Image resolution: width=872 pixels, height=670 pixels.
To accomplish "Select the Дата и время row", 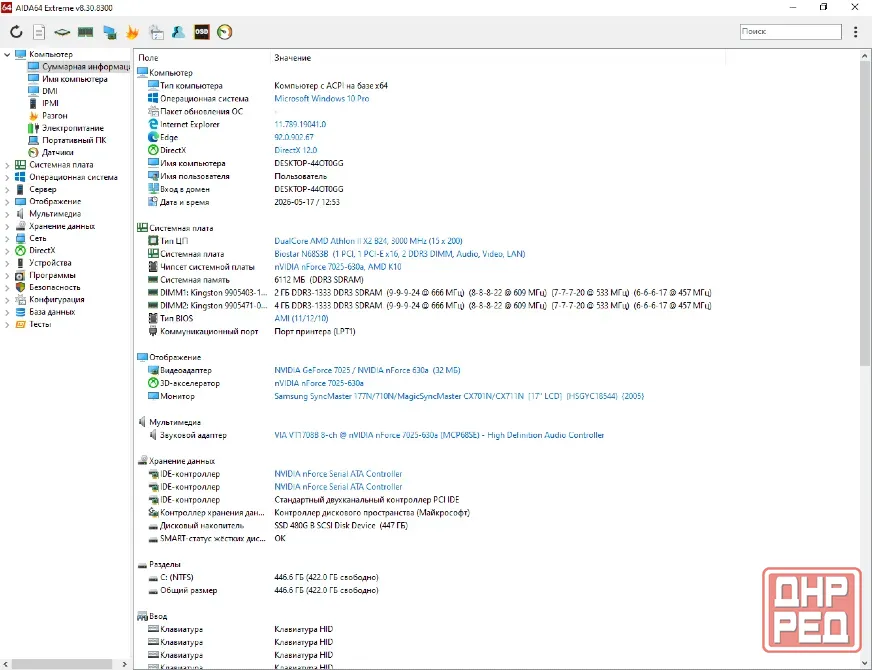I will pos(244,202).
